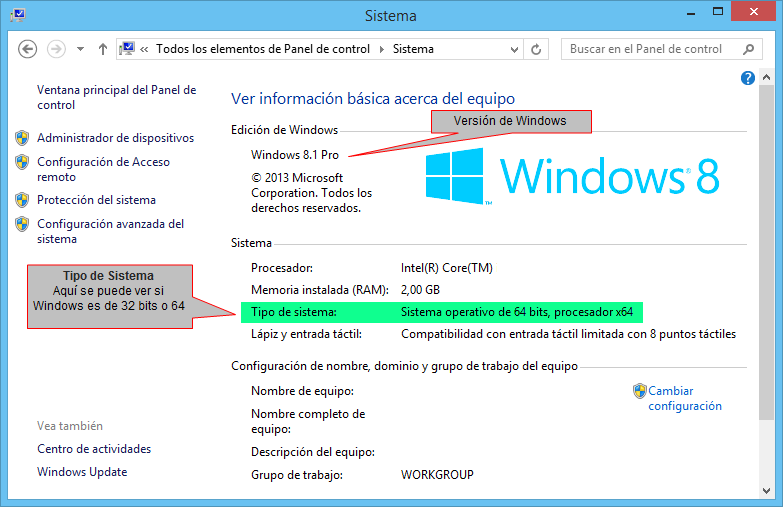783x507 pixels.
Task: Click the forward navigation arrow
Action: 56,49
